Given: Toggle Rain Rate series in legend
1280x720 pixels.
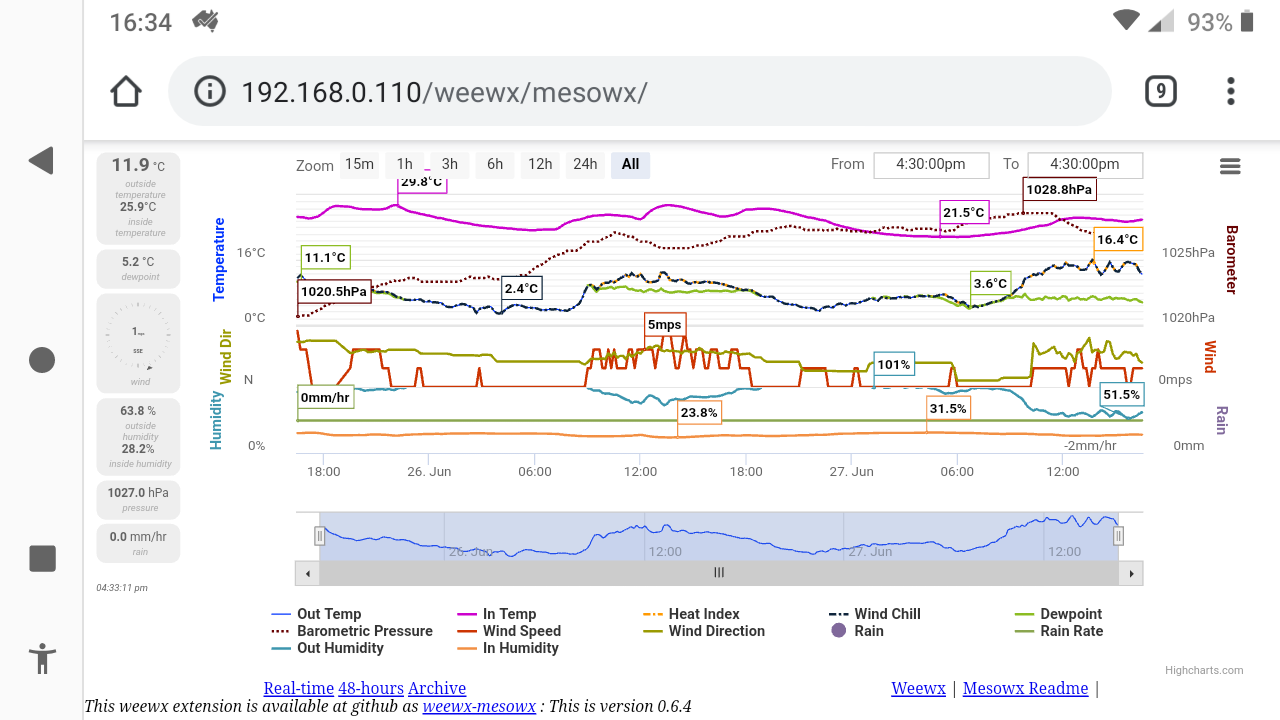Looking at the screenshot, I should tap(1059, 631).
